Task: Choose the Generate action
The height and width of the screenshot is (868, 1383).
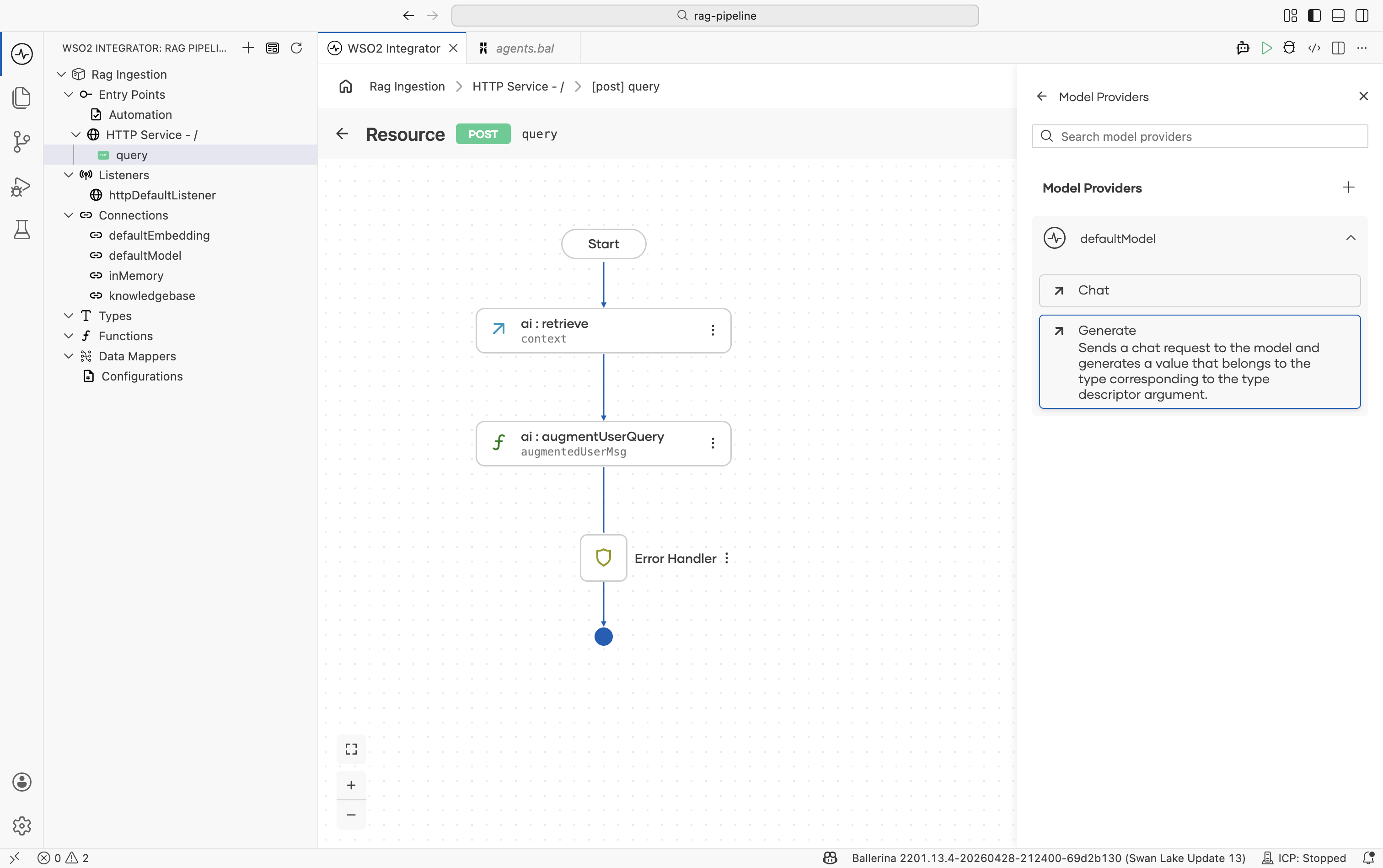Action: click(1199, 362)
